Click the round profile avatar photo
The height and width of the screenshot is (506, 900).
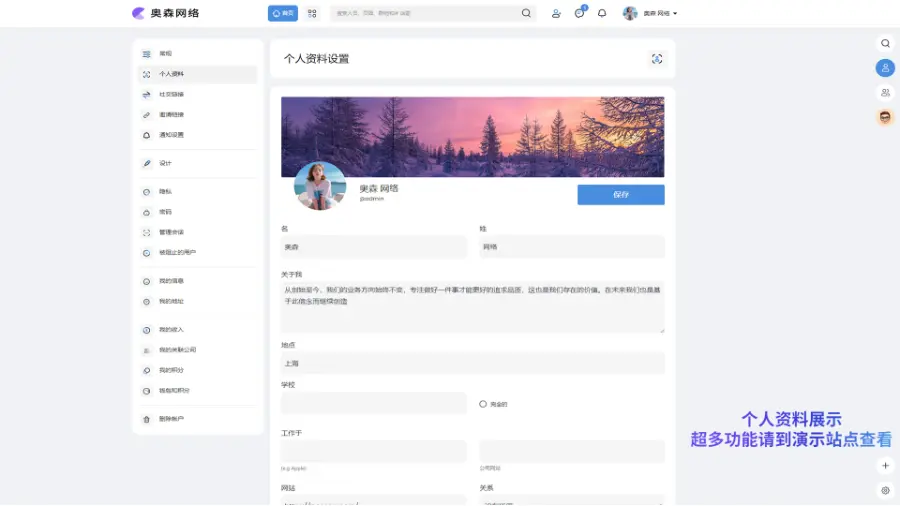(x=320, y=186)
